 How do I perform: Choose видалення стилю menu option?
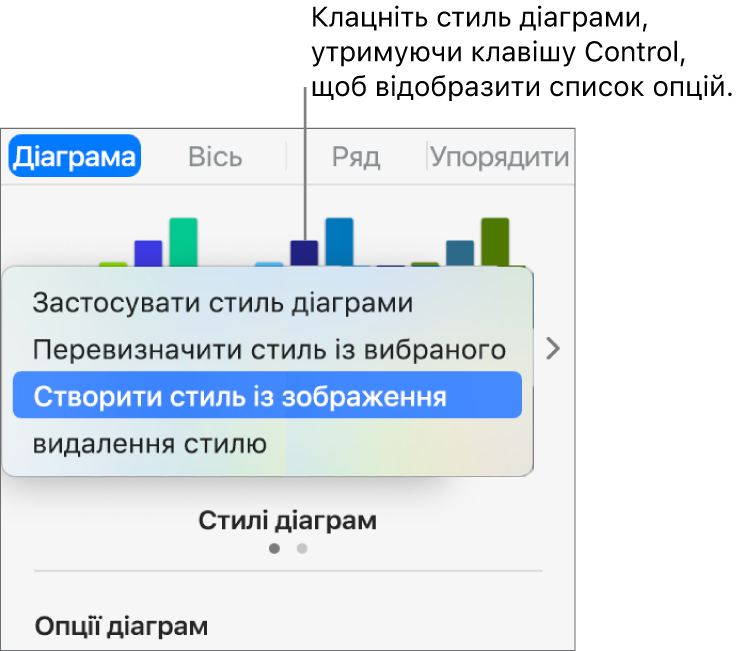(x=267, y=444)
